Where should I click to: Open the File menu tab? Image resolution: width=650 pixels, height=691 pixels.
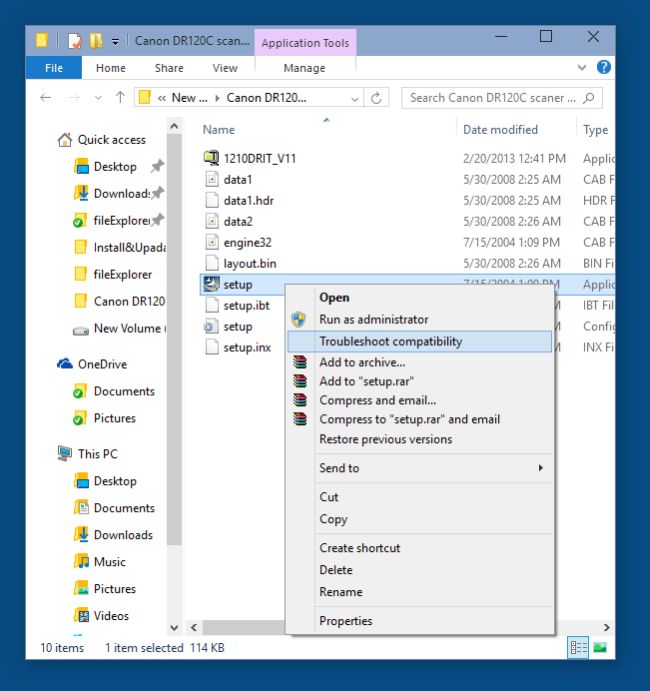(54, 68)
